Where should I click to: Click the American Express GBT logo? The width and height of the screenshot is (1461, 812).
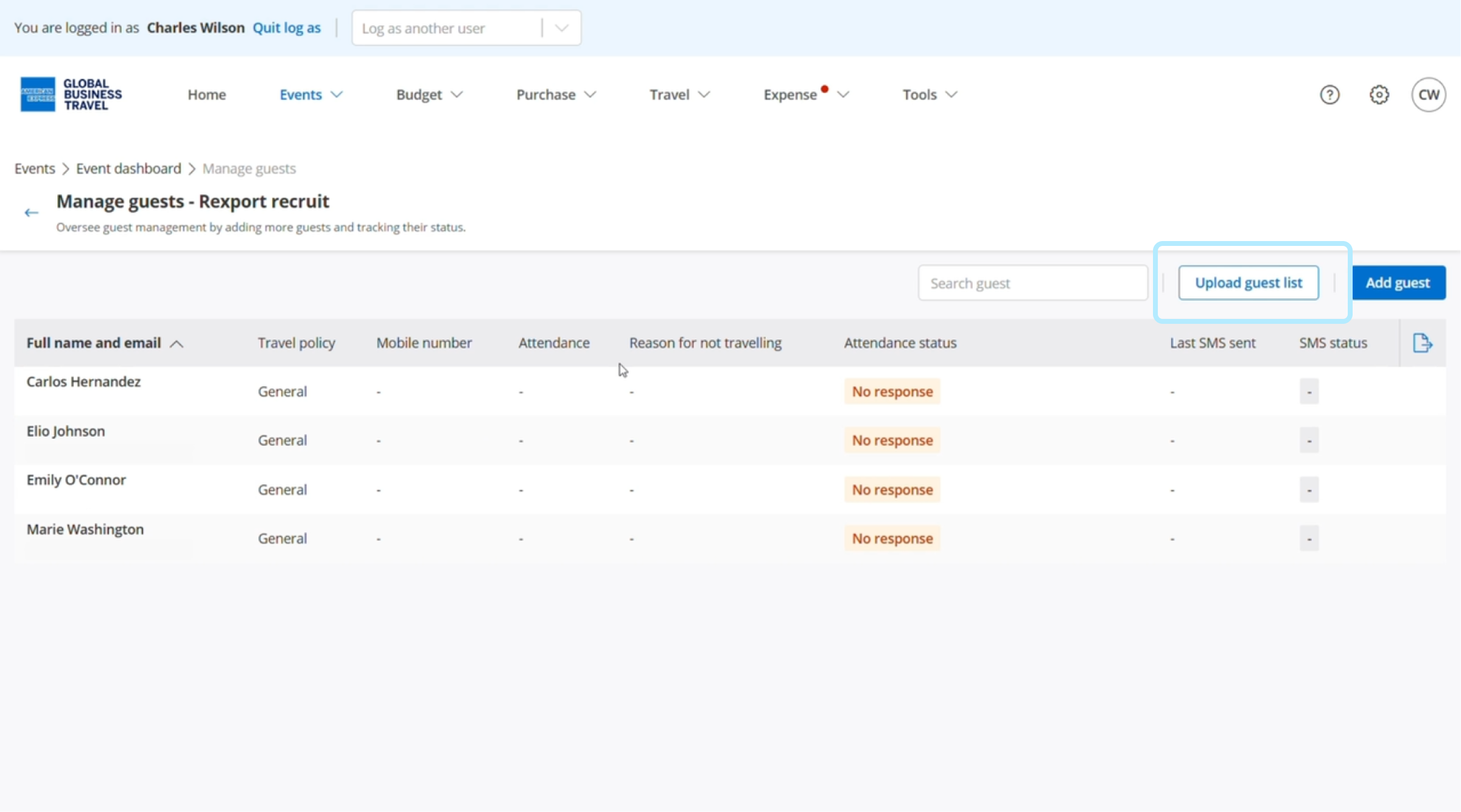coord(71,94)
